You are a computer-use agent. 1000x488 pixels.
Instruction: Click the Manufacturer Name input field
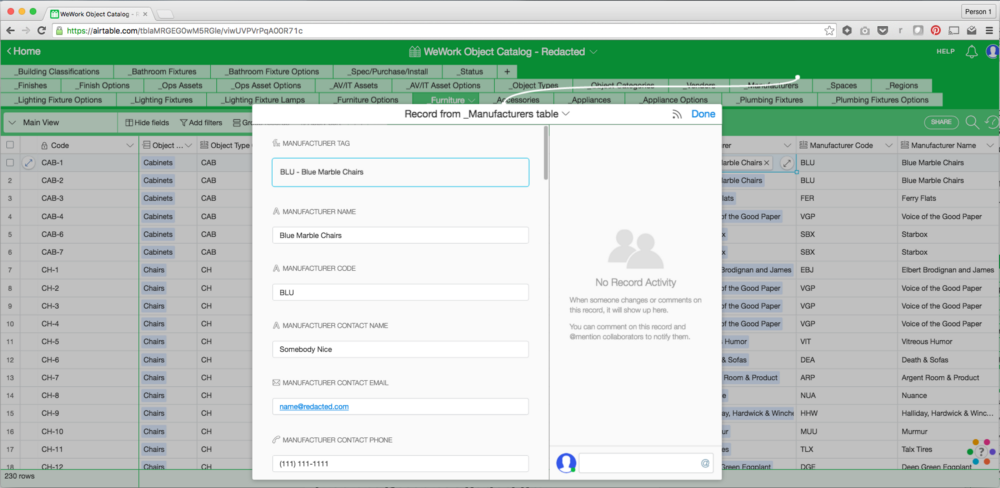(400, 235)
